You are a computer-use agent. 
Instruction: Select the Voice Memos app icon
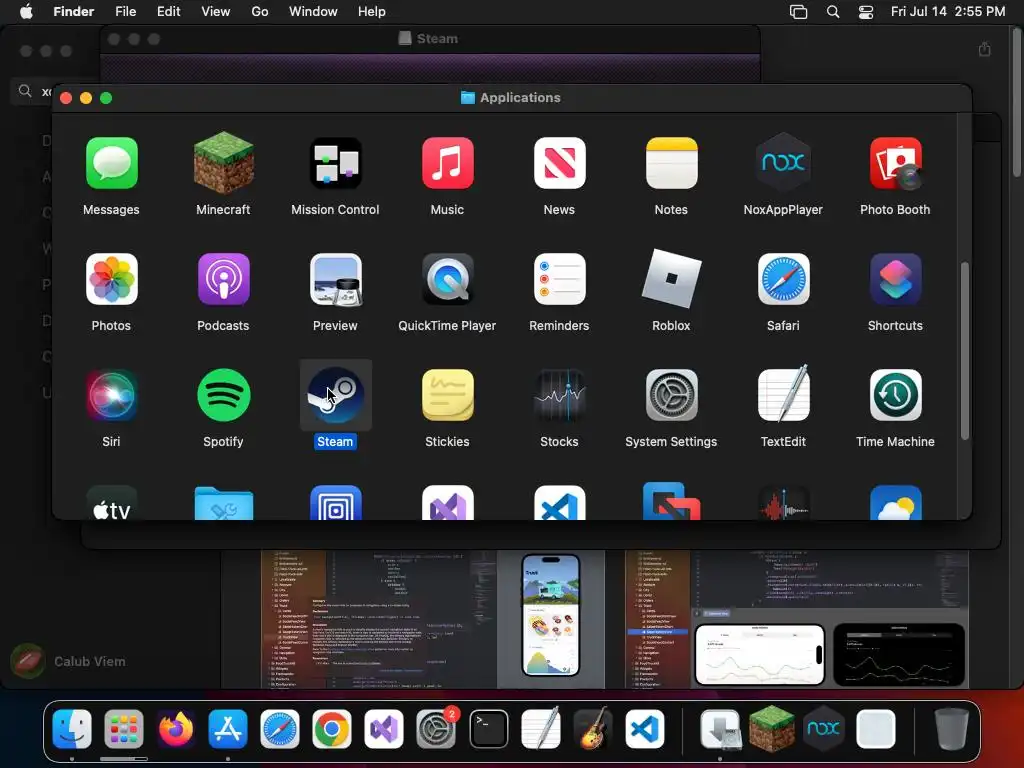[x=783, y=504]
